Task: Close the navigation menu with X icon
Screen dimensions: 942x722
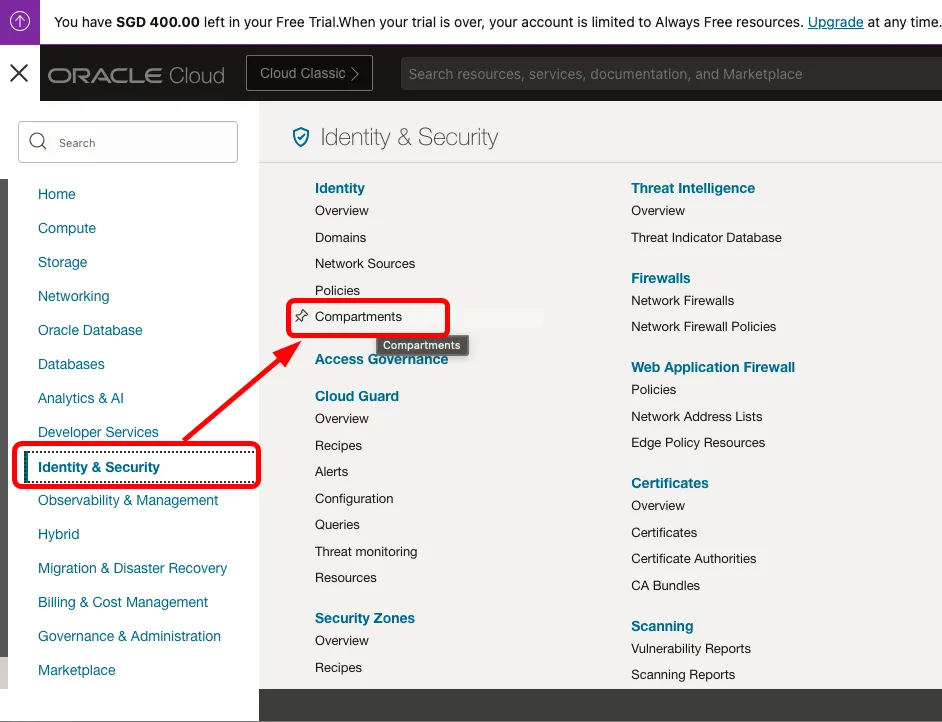Action: coord(19,73)
